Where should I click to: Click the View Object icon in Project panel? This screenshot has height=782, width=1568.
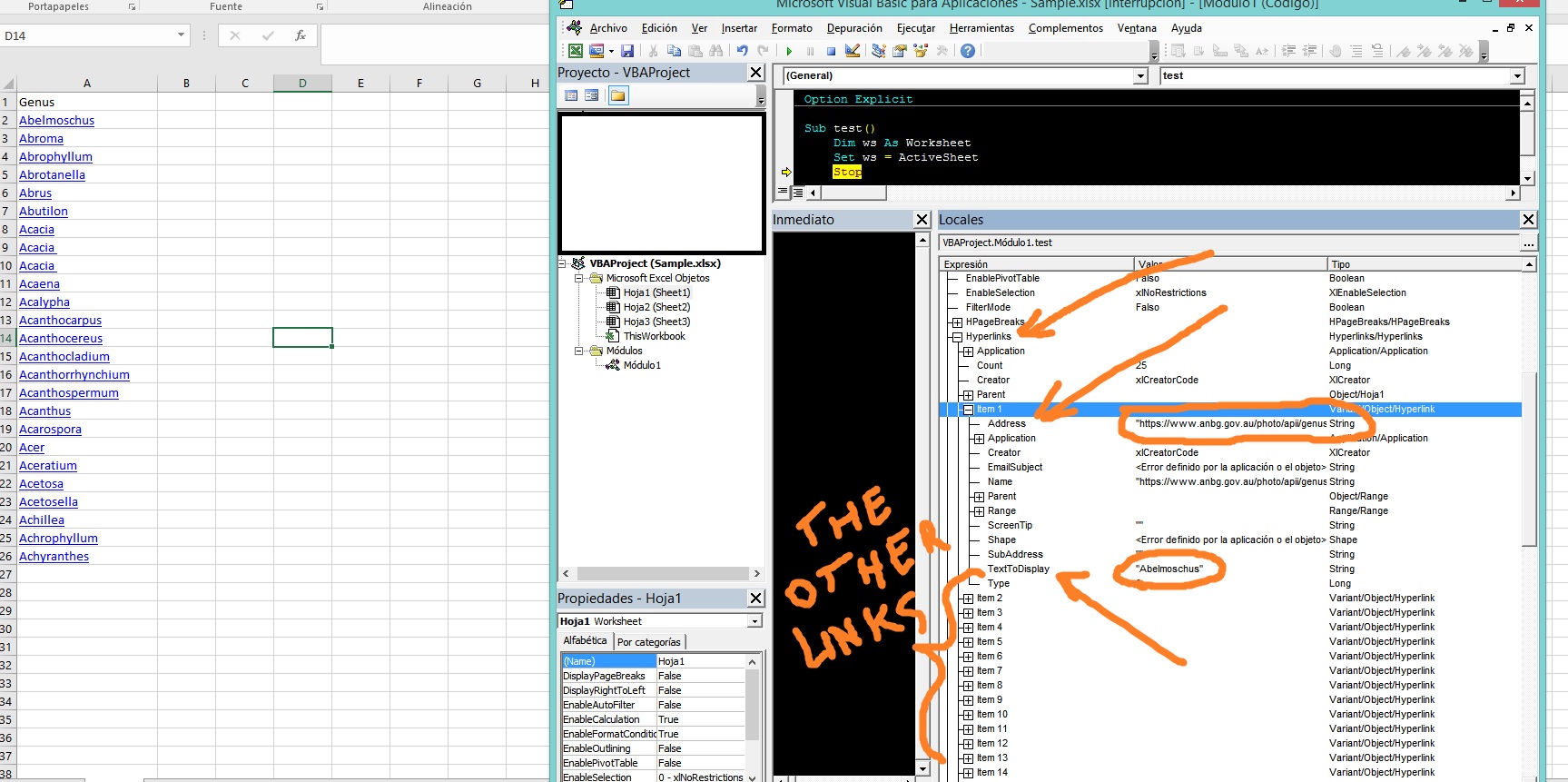[592, 95]
